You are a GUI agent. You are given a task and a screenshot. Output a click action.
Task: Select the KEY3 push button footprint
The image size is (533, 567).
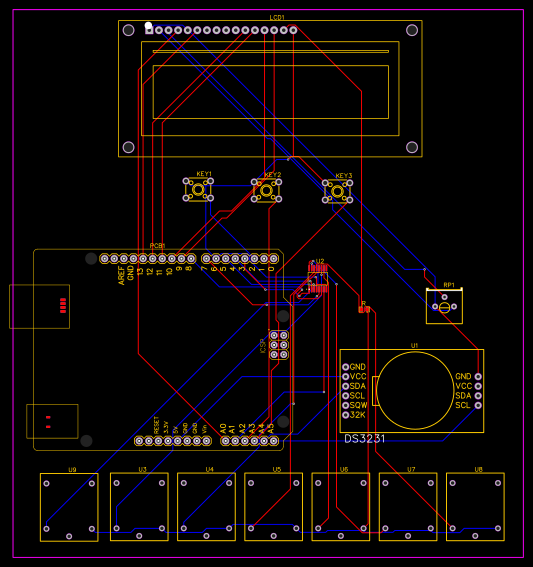(x=337, y=191)
